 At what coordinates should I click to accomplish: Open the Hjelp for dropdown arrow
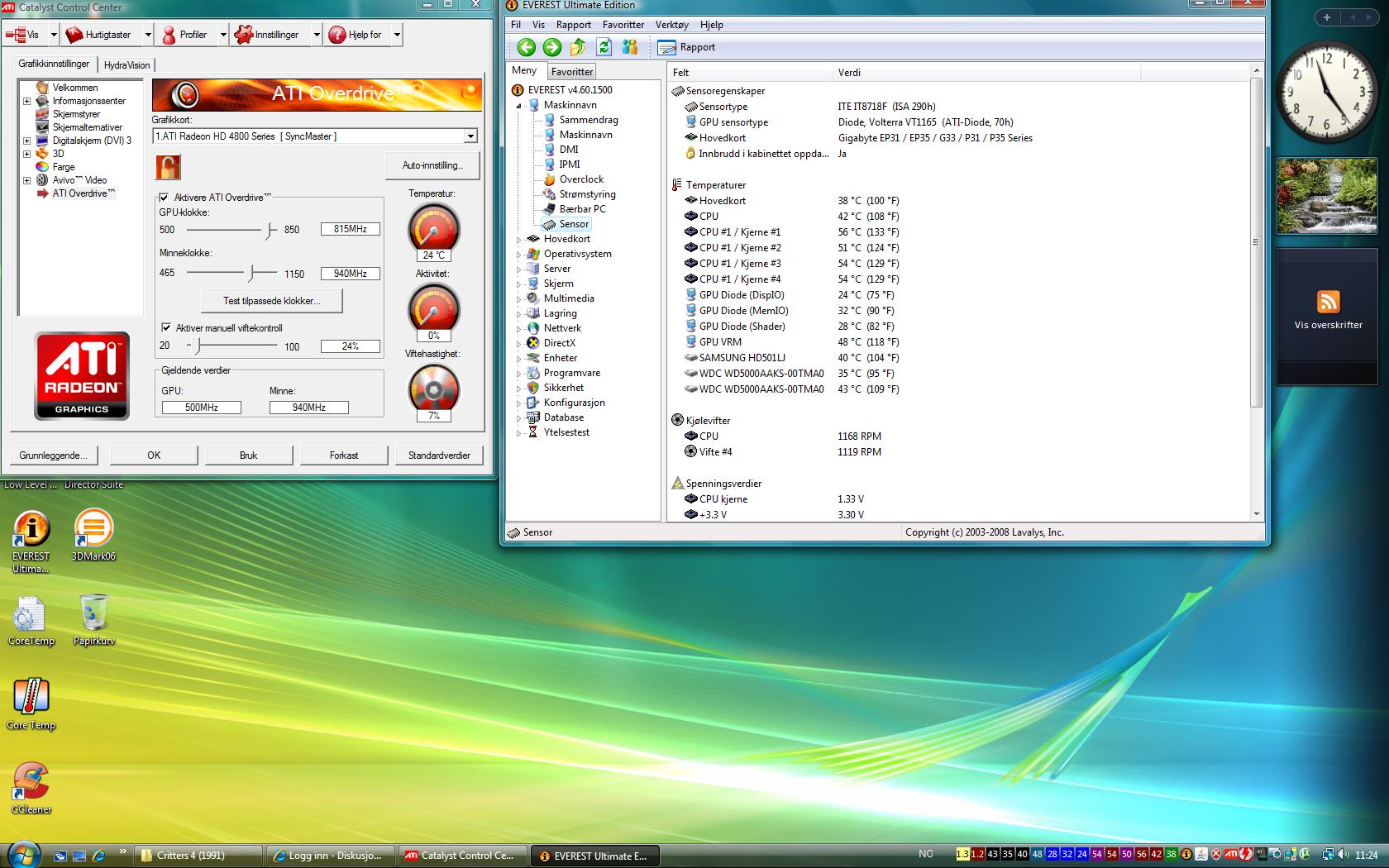(x=397, y=35)
